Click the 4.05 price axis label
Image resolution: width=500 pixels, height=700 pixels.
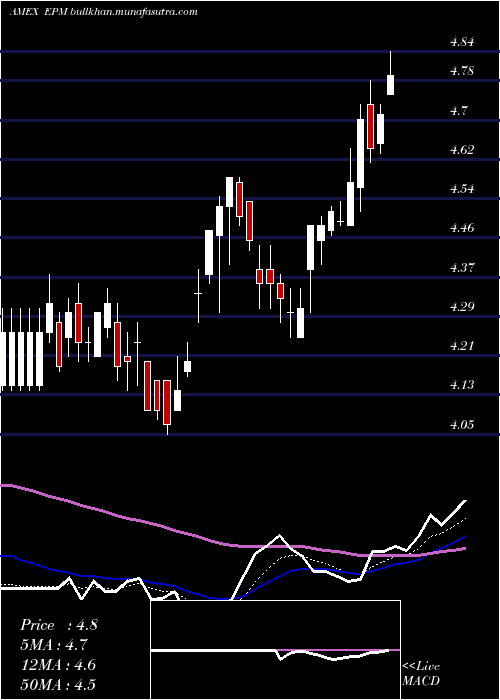(462, 424)
